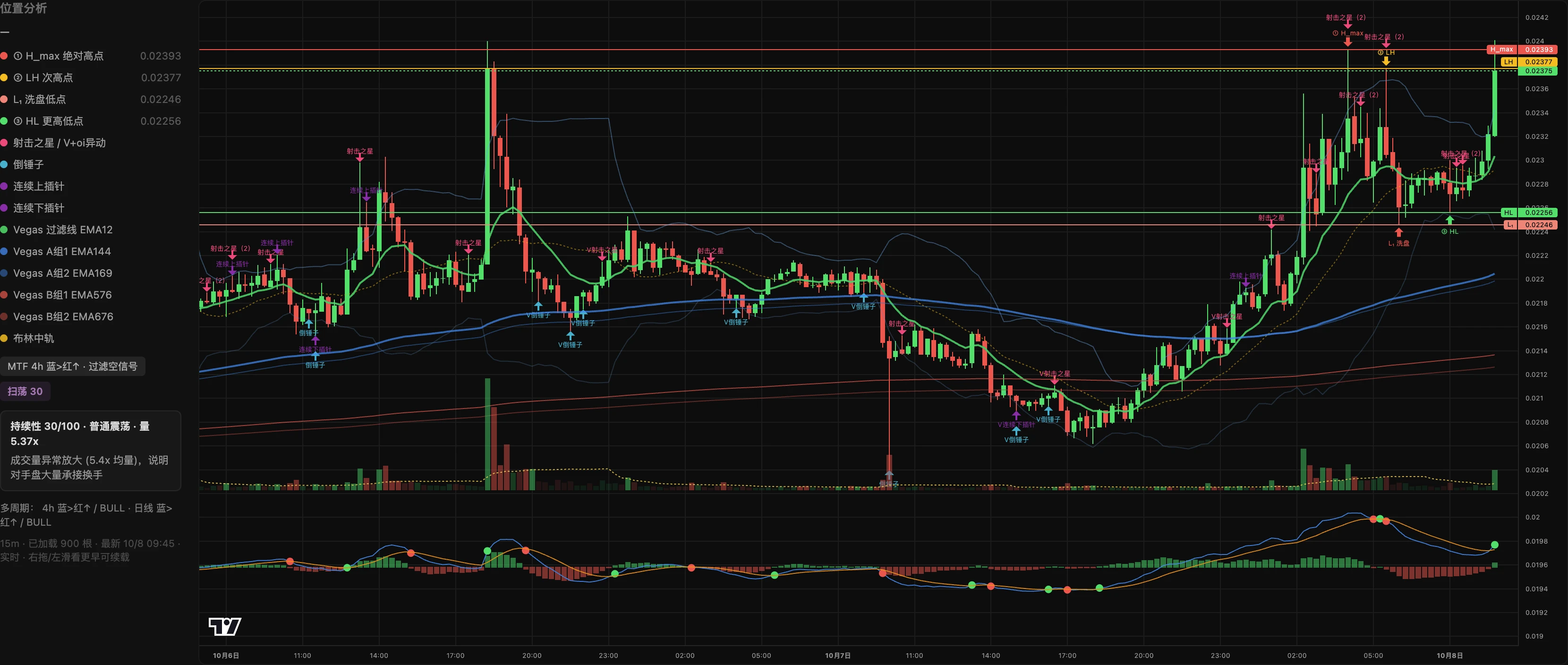Click the 10月7日 date on time axis
The image size is (1568, 665).
837,656
